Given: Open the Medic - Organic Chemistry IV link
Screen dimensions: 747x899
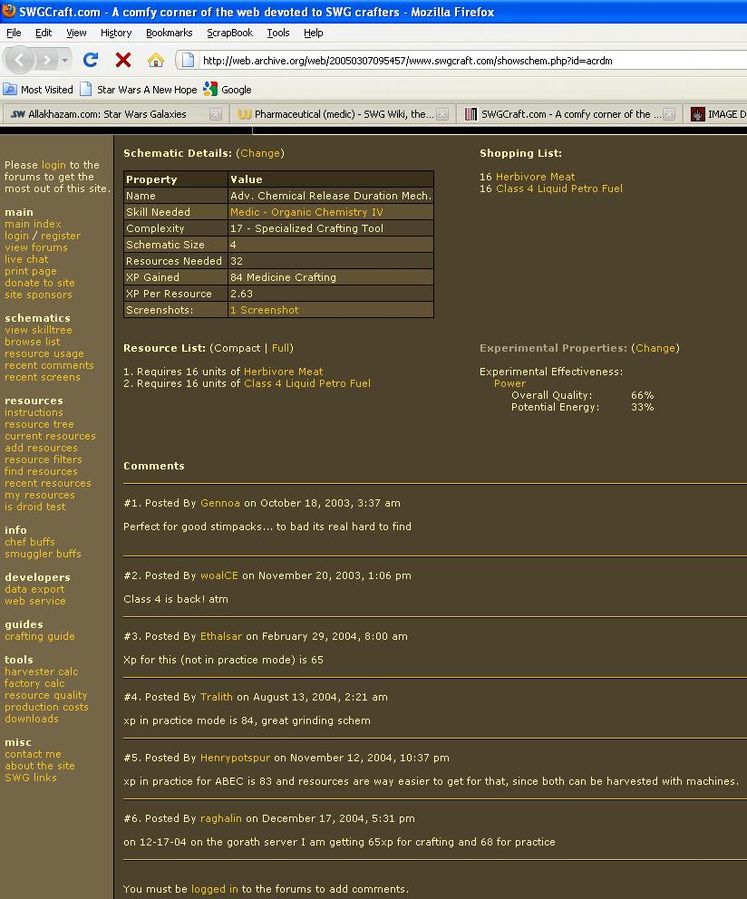Looking at the screenshot, I should pos(306,212).
